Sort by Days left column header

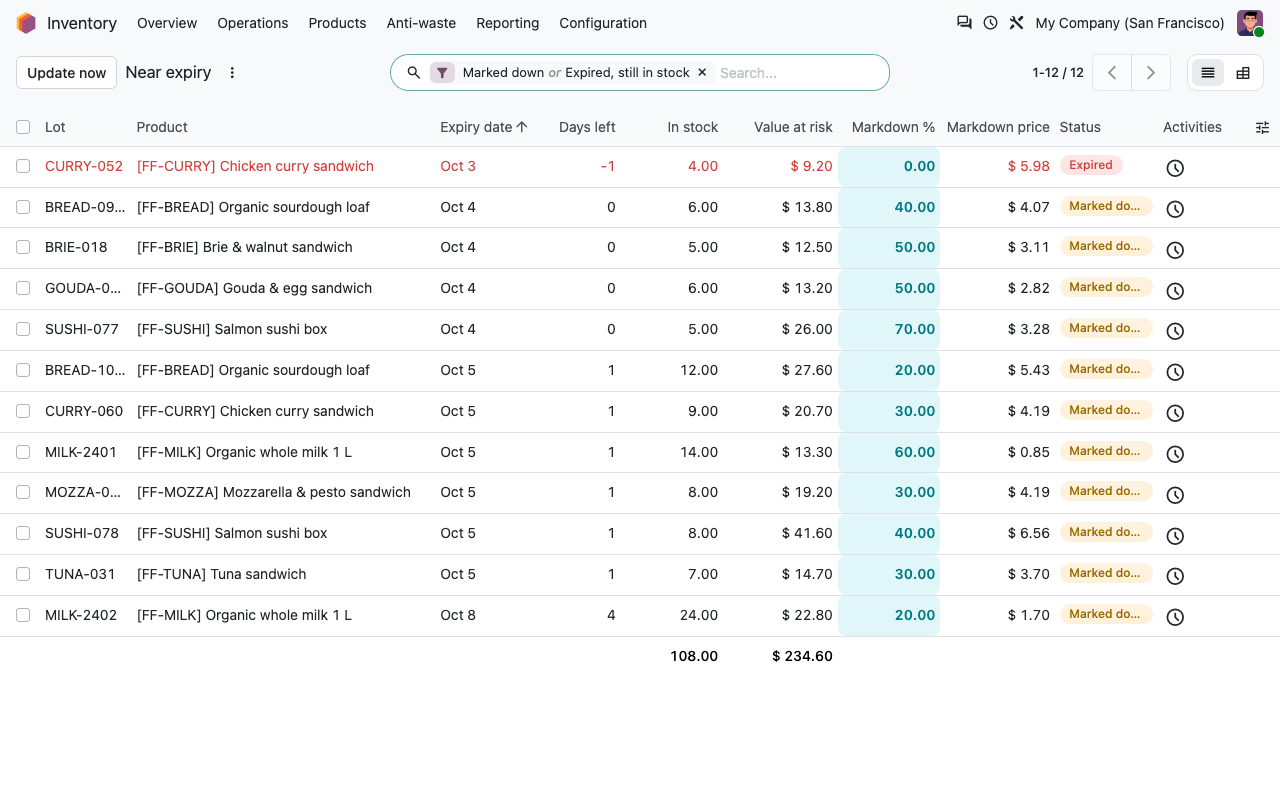tap(587, 127)
